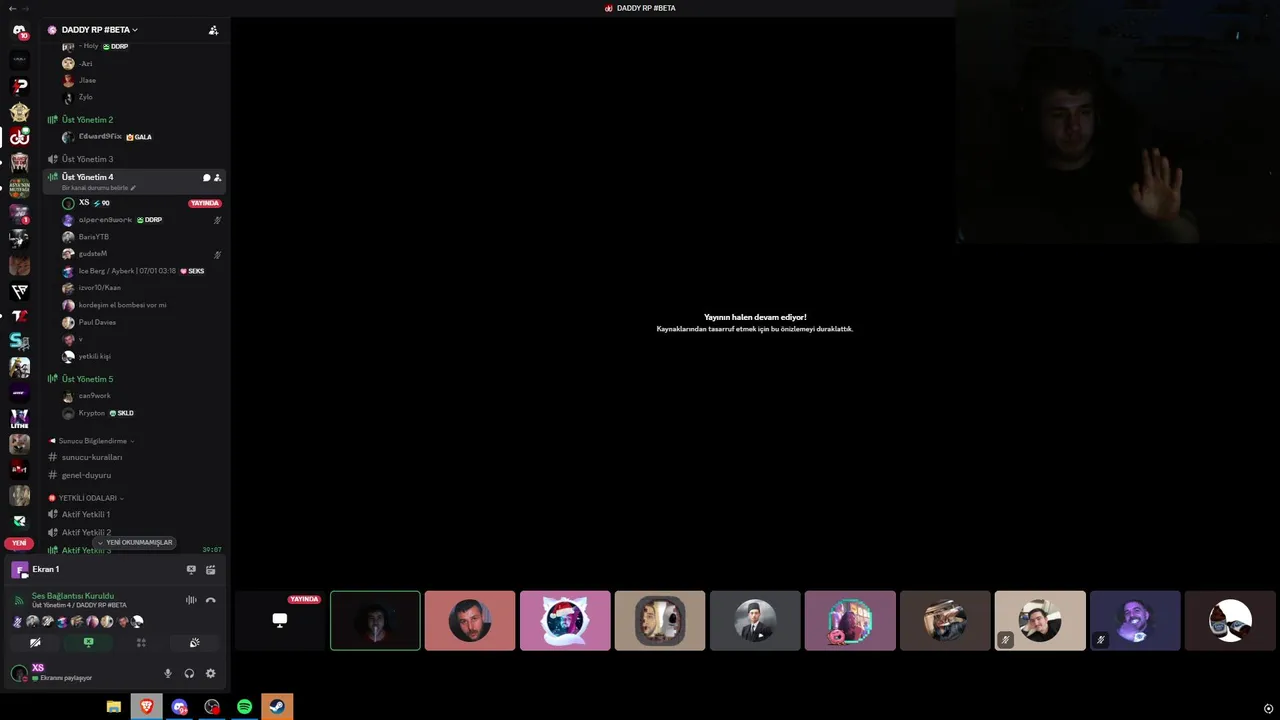Open the sunucu-kuralları text channel
1280x720 pixels.
coord(92,457)
